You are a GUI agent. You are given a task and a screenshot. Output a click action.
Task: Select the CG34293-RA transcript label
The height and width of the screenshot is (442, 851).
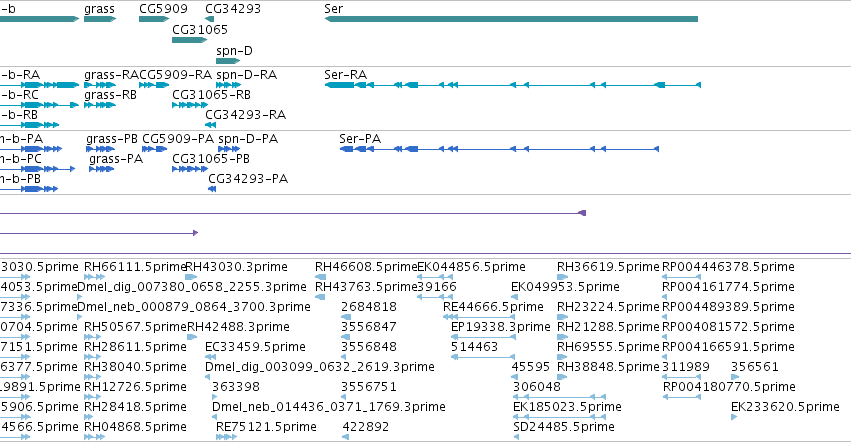pyautogui.click(x=245, y=115)
